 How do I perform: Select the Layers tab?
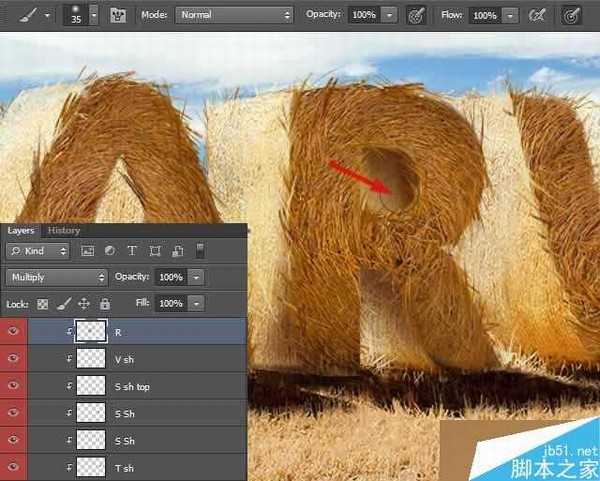click(x=21, y=230)
